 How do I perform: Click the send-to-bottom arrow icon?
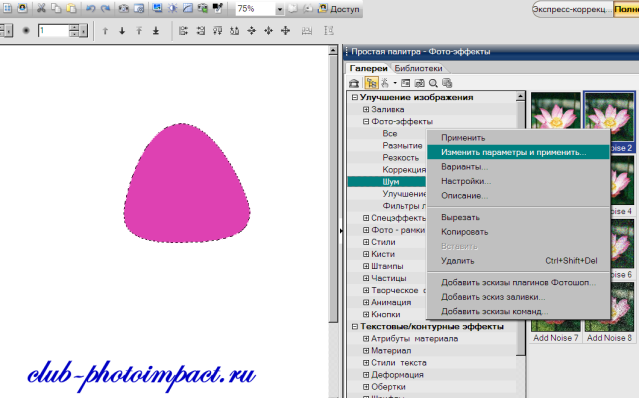tap(156, 31)
